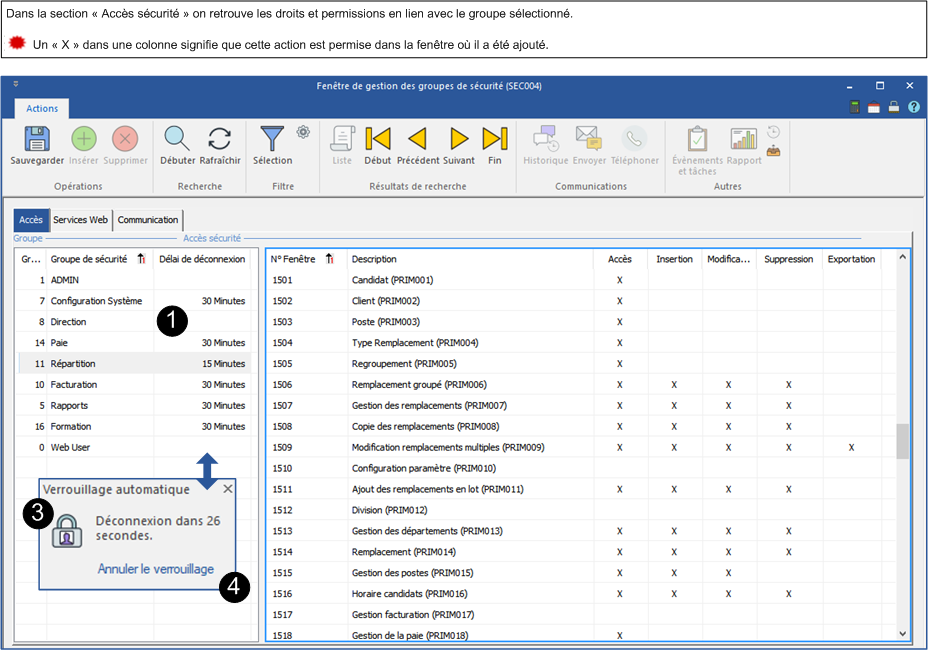The height and width of the screenshot is (650, 928).
Task: Advance with the Suivant arrow
Action: [459, 139]
